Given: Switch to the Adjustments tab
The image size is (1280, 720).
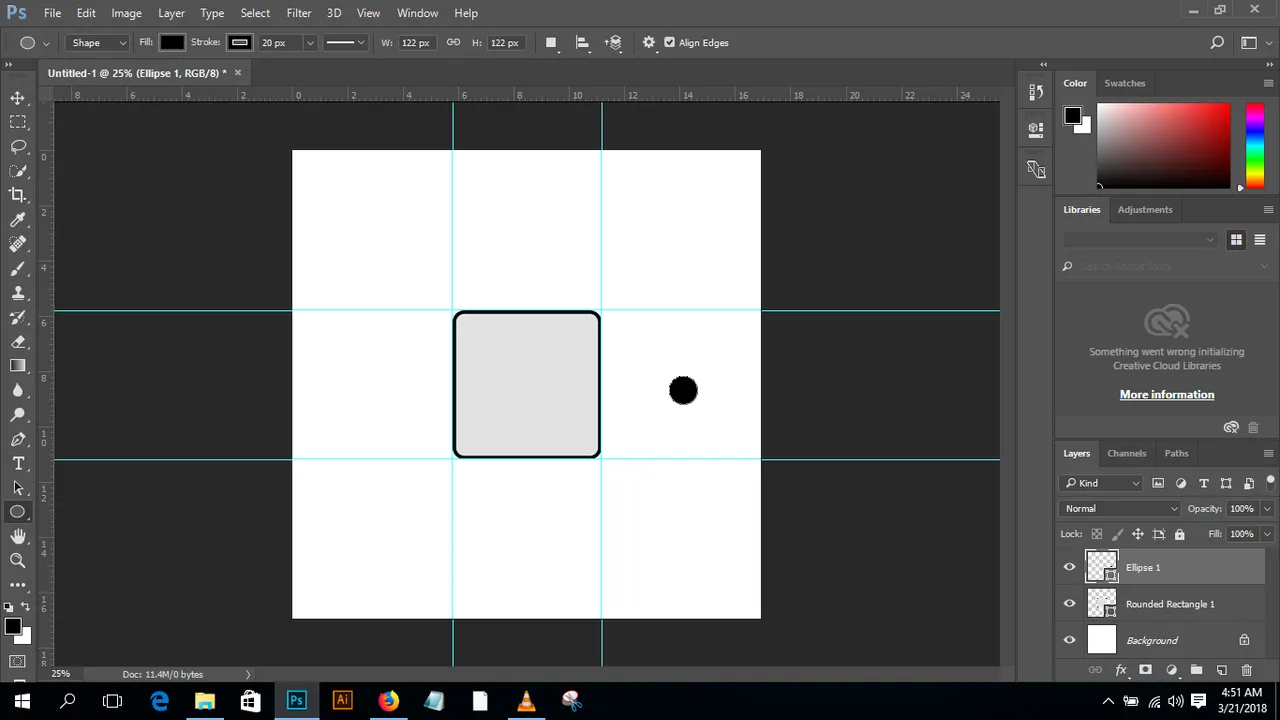Looking at the screenshot, I should pyautogui.click(x=1145, y=210).
